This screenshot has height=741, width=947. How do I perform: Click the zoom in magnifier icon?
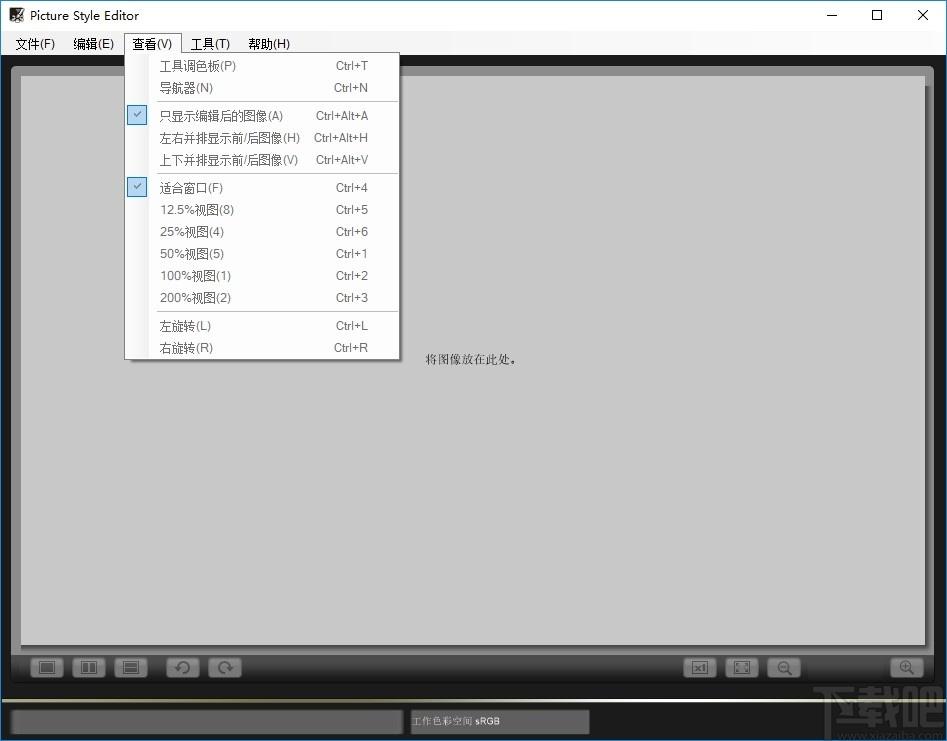coord(907,667)
